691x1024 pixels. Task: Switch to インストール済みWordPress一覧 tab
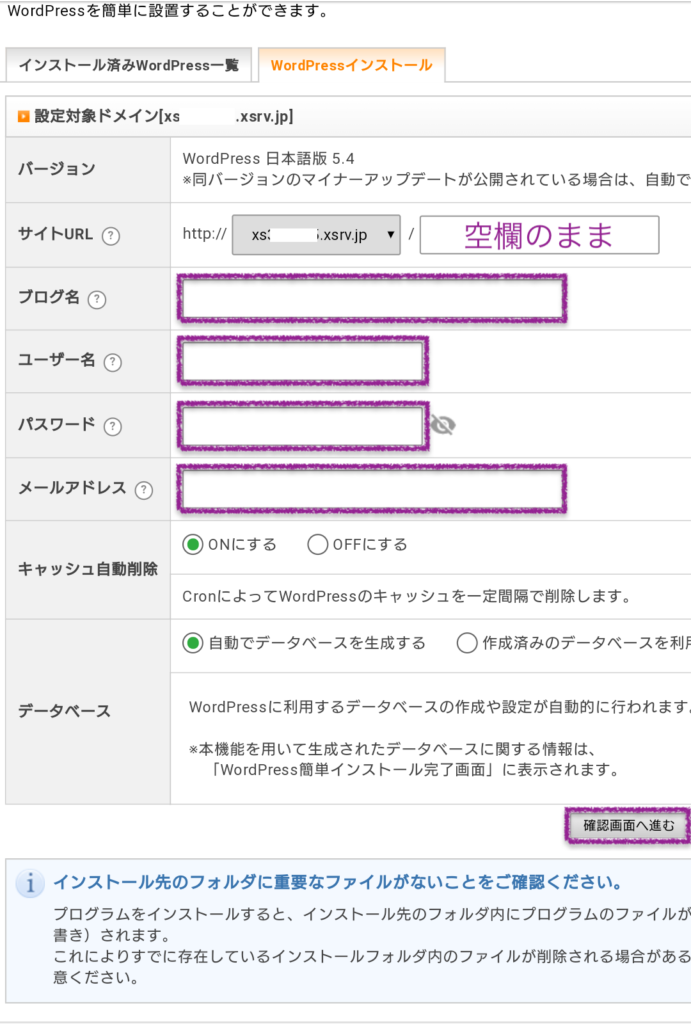128,65
